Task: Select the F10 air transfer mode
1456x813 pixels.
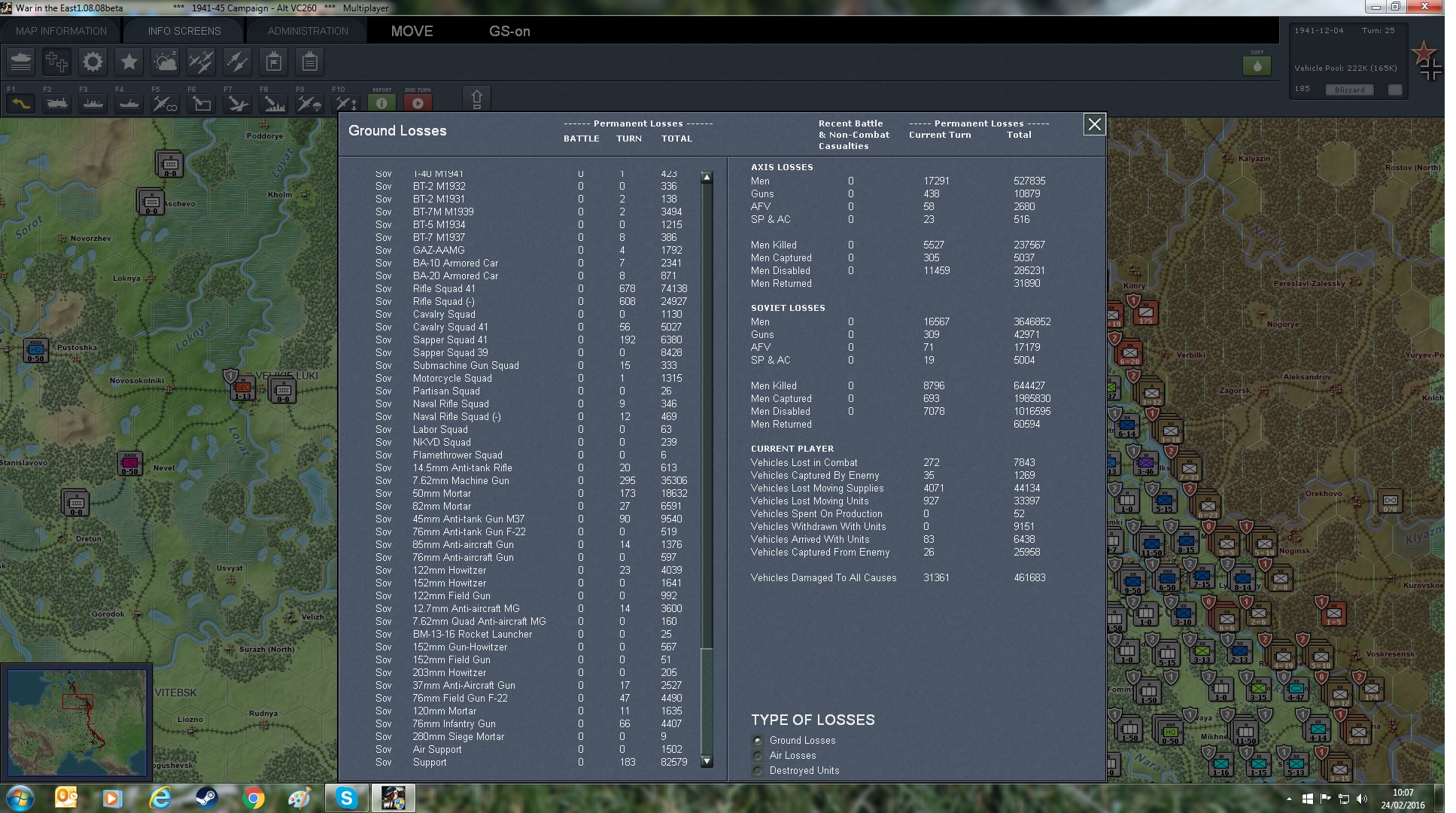Action: tap(346, 103)
